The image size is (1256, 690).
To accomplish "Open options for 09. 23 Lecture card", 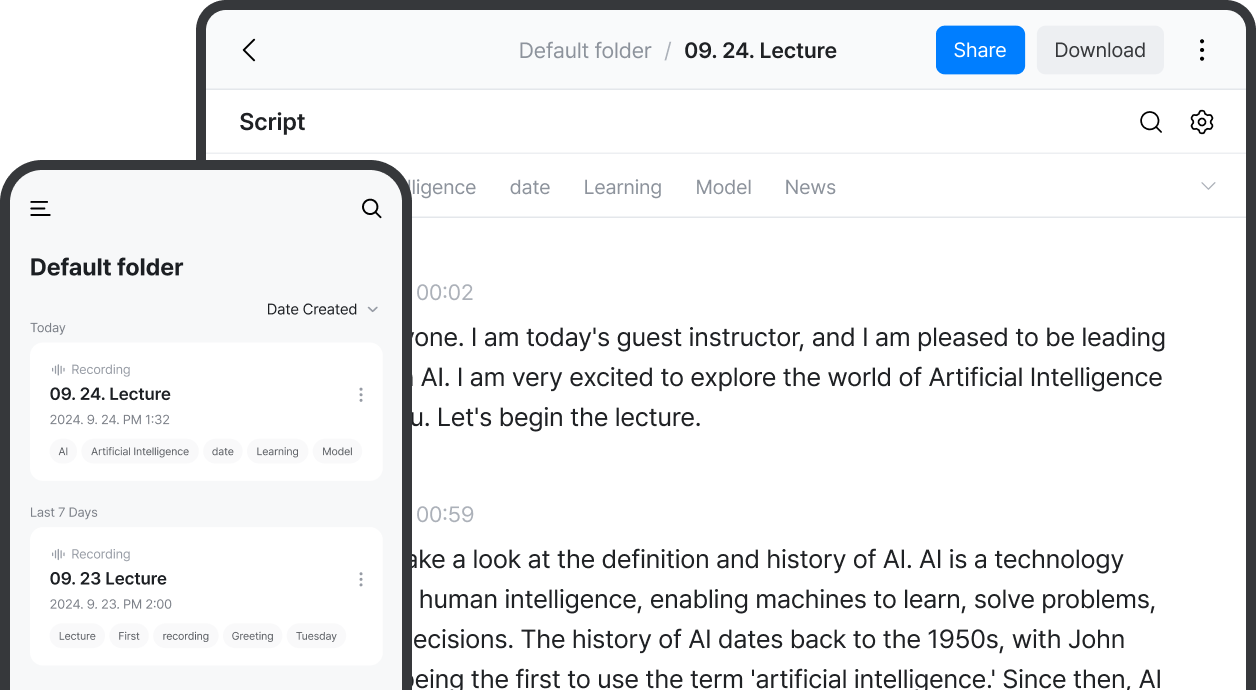I will (361, 580).
